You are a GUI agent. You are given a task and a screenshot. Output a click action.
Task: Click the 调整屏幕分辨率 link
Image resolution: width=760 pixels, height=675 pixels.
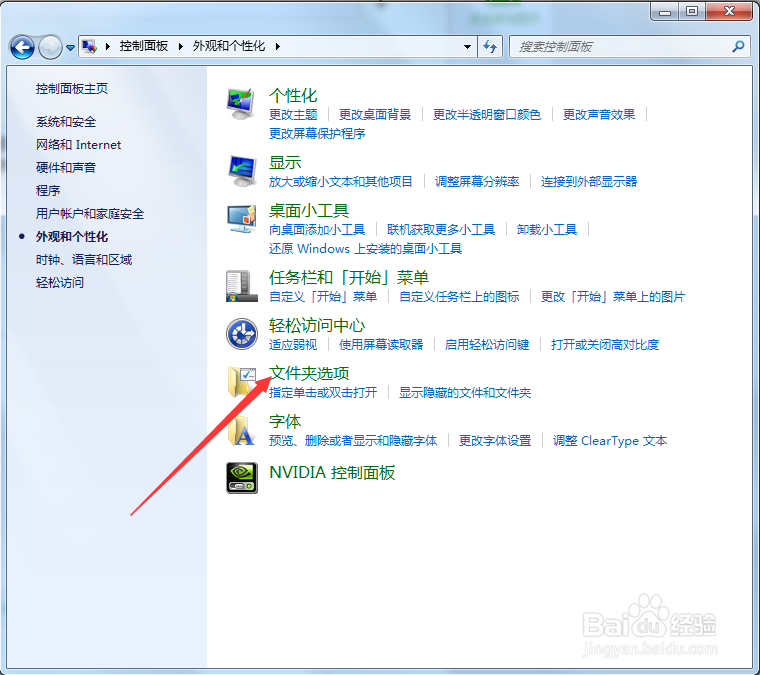coord(477,182)
